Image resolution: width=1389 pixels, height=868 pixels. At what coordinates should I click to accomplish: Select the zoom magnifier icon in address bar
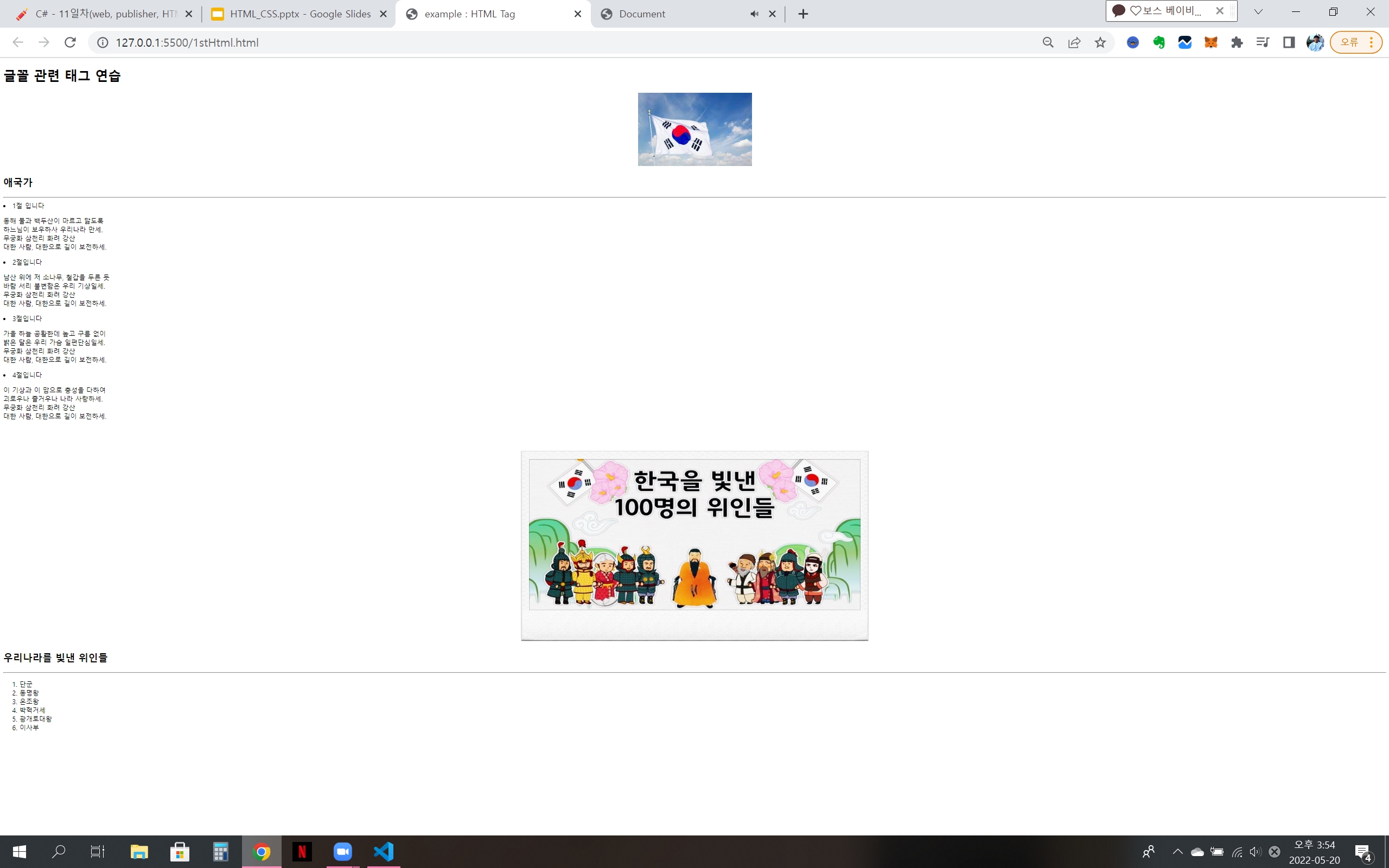(x=1048, y=42)
